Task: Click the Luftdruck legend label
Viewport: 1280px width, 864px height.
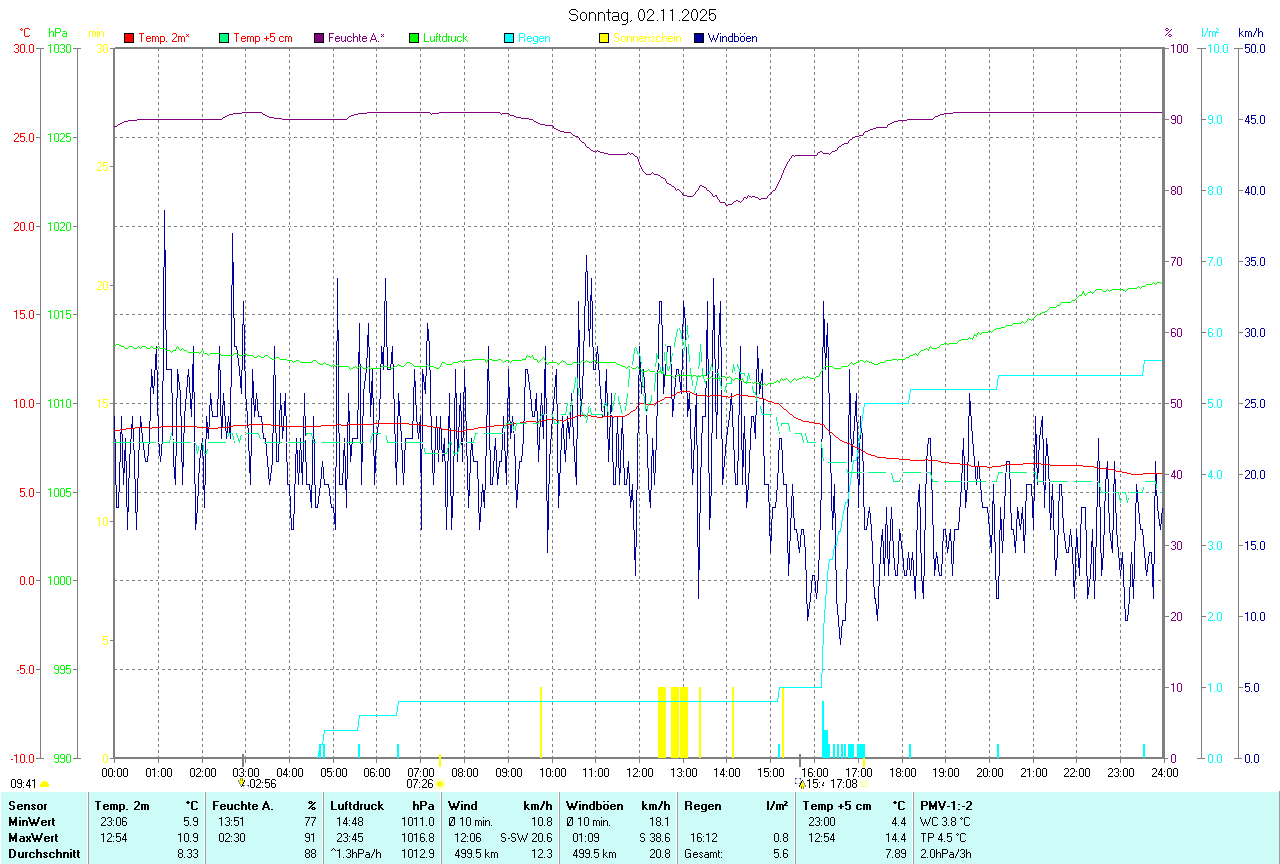Action: tap(444, 38)
